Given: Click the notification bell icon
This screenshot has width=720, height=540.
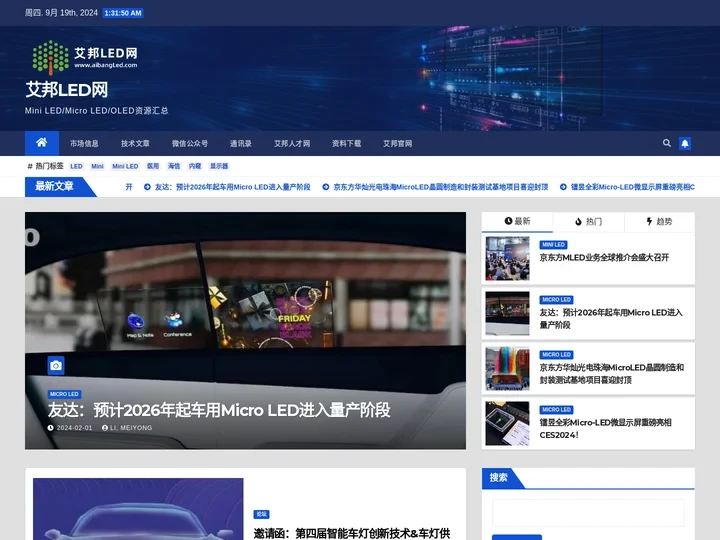Looking at the screenshot, I should tap(685, 144).
